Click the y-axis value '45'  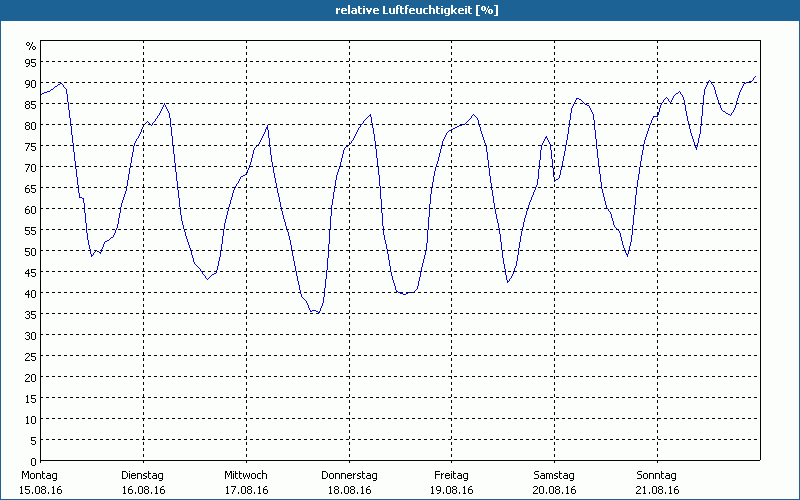(x=31, y=272)
